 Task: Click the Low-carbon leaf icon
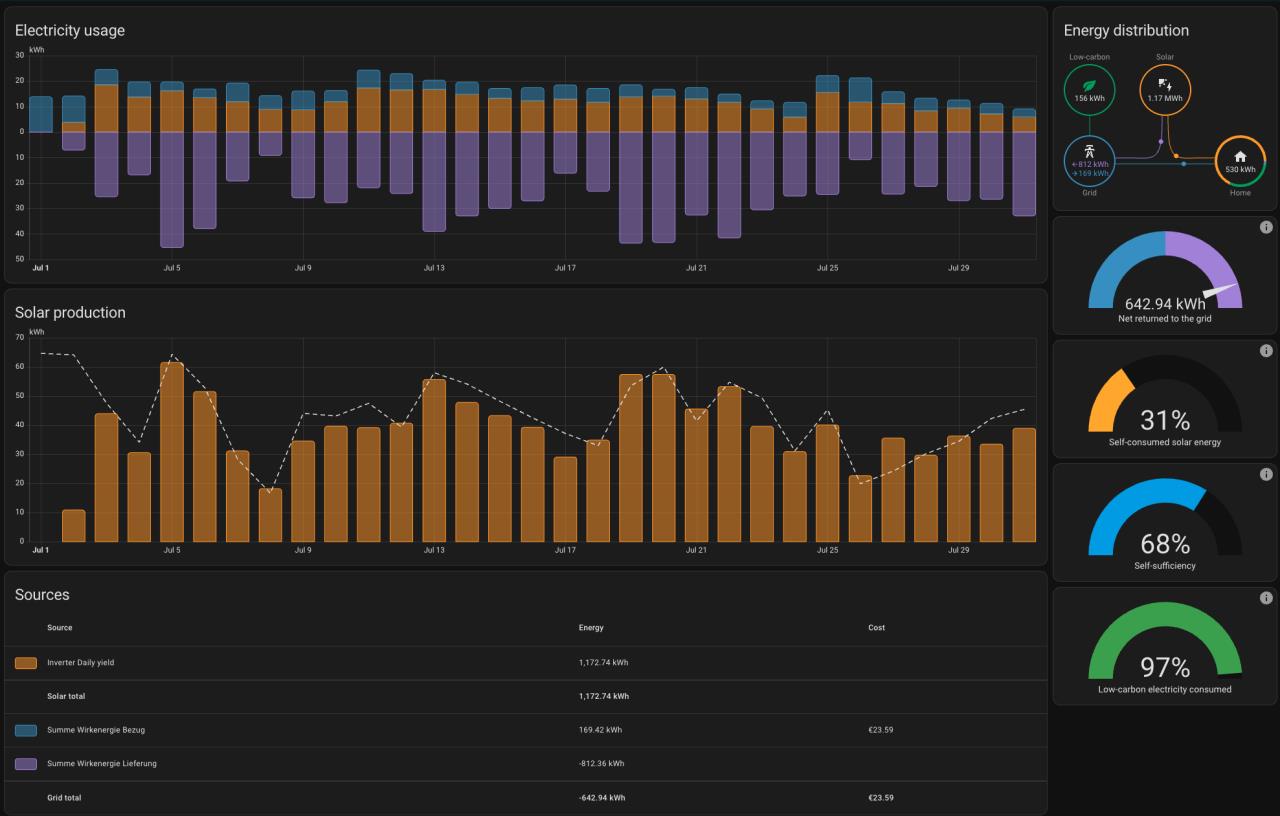coord(1089,86)
